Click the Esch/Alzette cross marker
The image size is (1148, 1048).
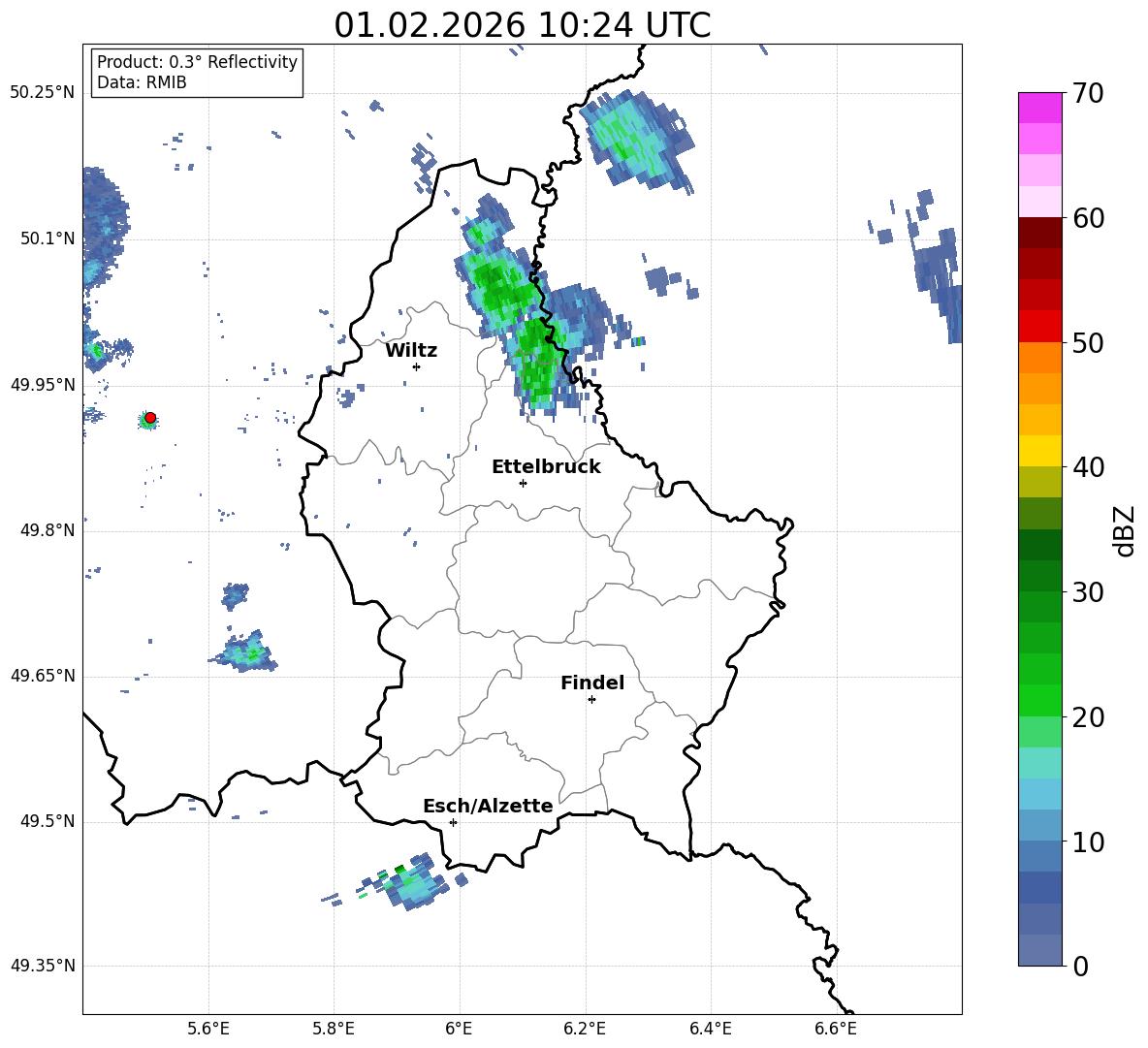[x=453, y=822]
